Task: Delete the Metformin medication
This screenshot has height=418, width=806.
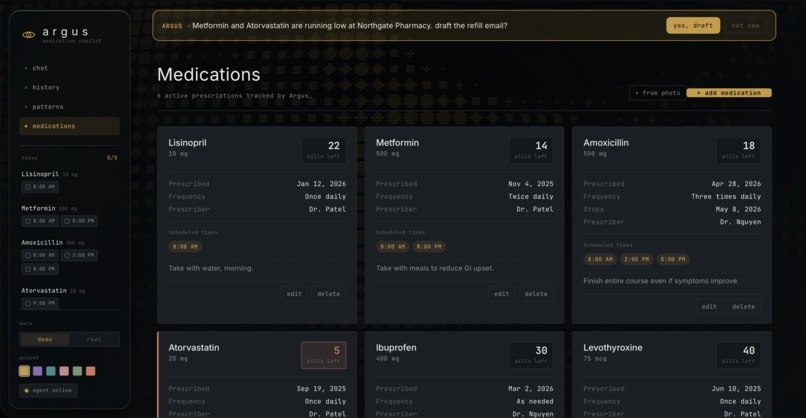Action: (x=536, y=294)
